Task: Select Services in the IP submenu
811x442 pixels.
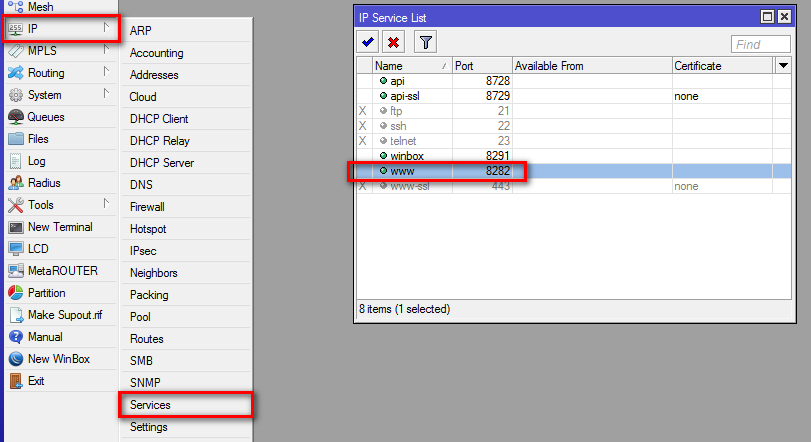Action: (150, 405)
